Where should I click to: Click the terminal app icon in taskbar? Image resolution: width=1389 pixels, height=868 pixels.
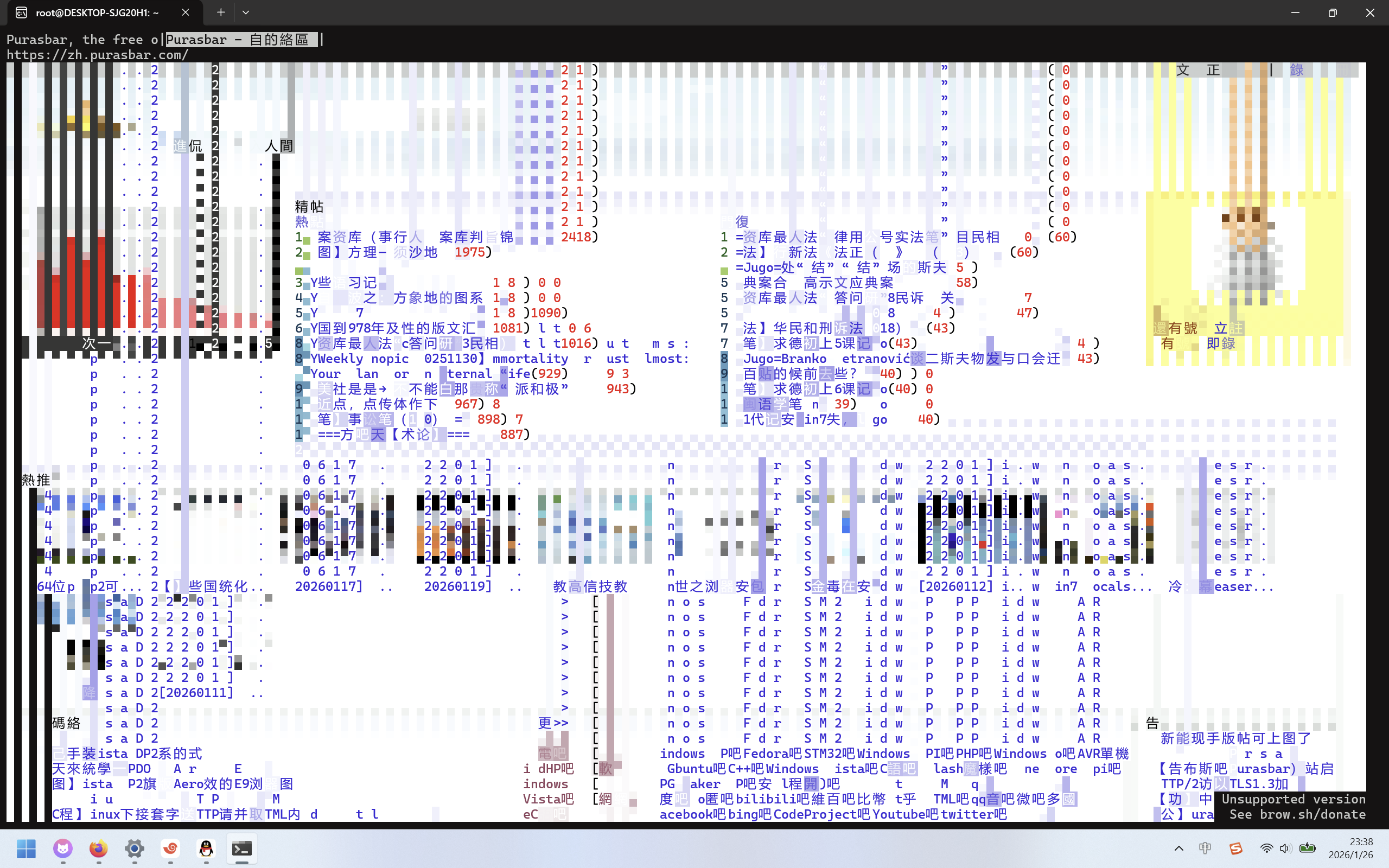(241, 848)
